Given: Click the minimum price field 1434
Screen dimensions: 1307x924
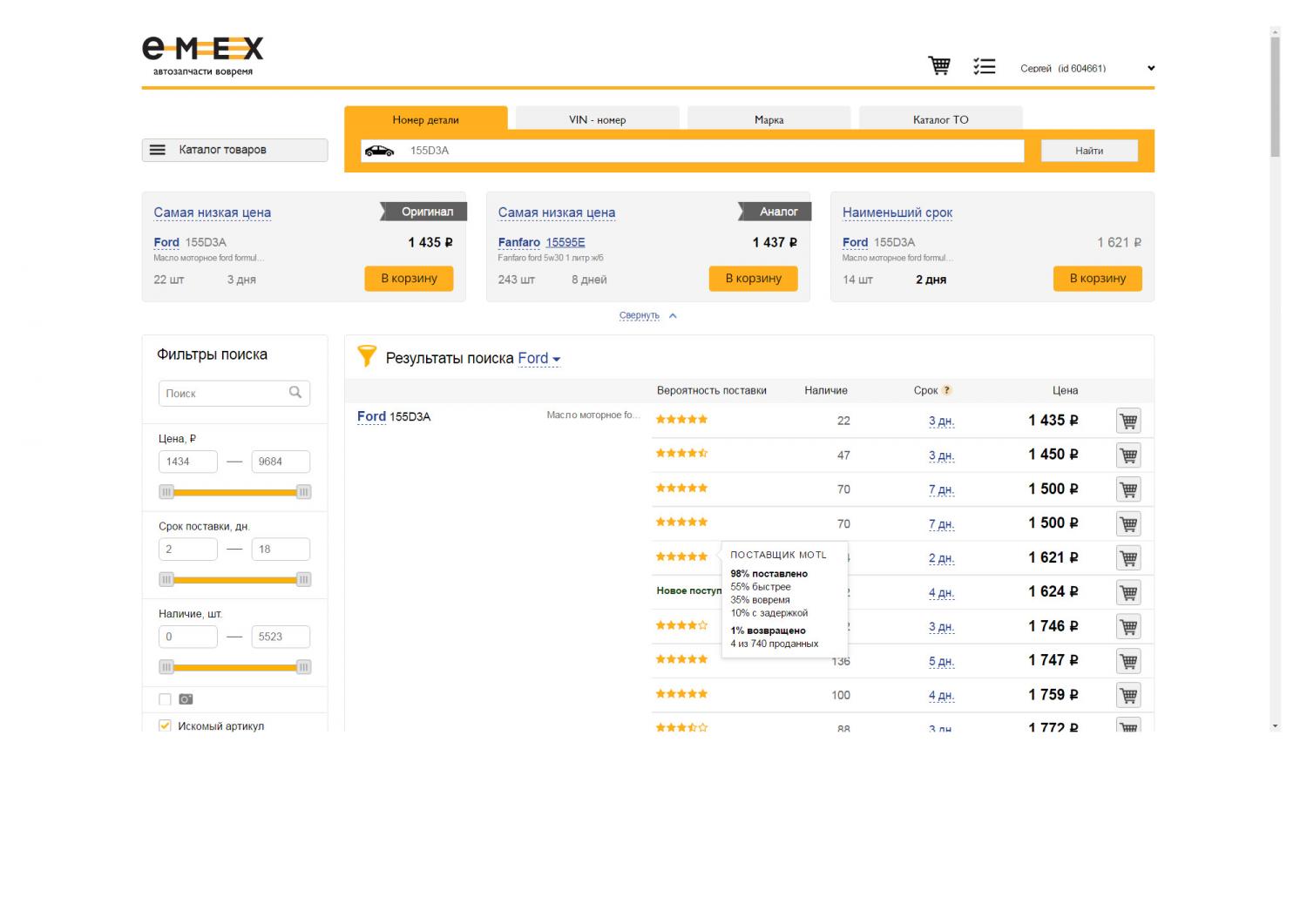Looking at the screenshot, I should point(188,462).
